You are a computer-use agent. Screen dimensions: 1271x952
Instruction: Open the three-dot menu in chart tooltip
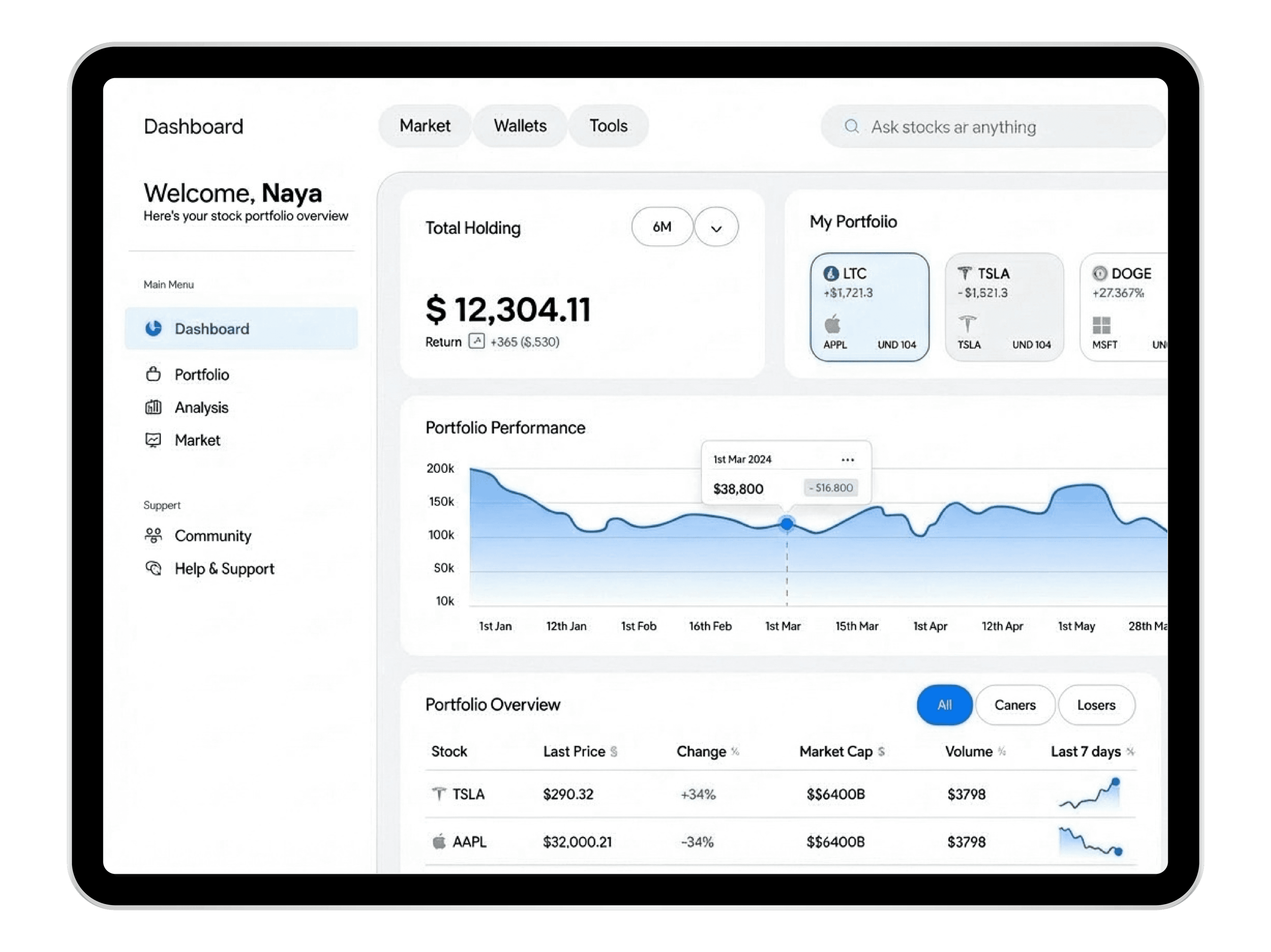848,460
